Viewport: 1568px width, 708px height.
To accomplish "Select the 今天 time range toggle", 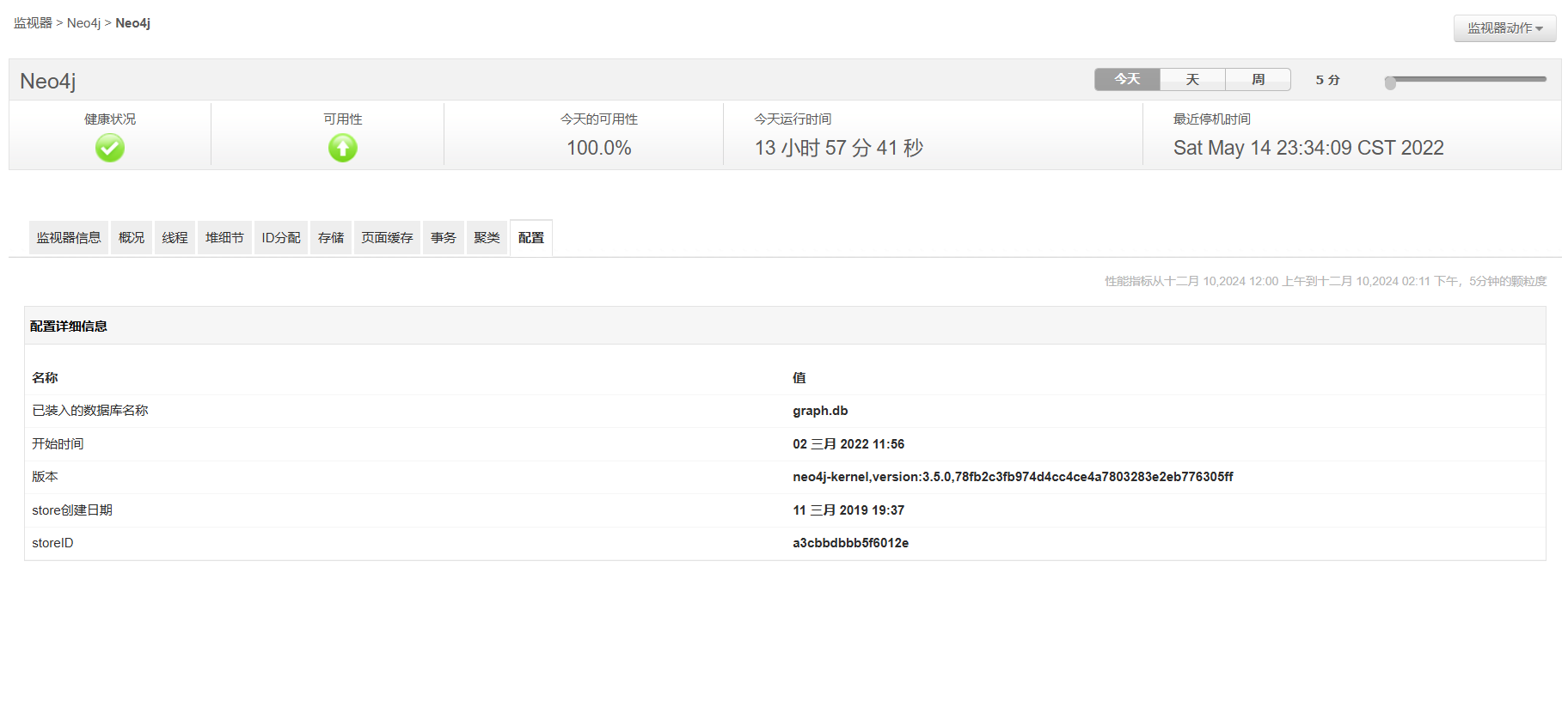I will (x=1127, y=79).
